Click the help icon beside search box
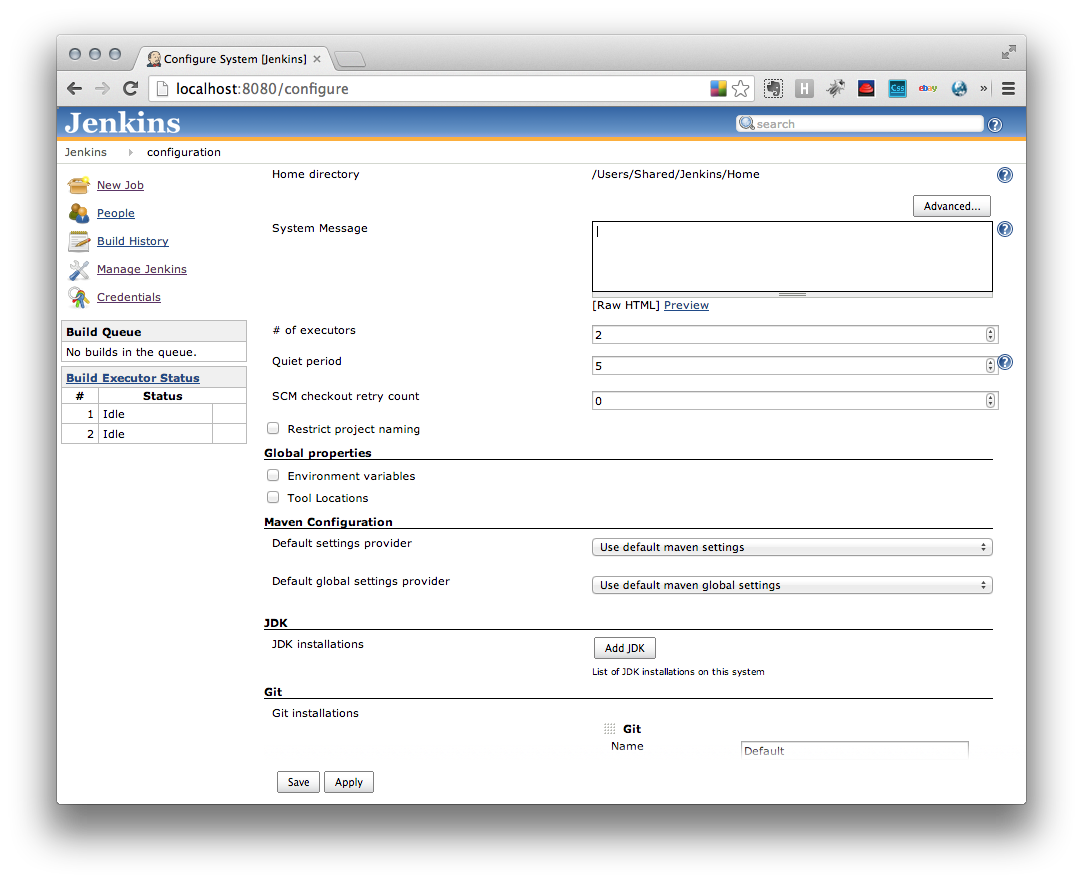This screenshot has width=1083, height=883. tap(995, 125)
